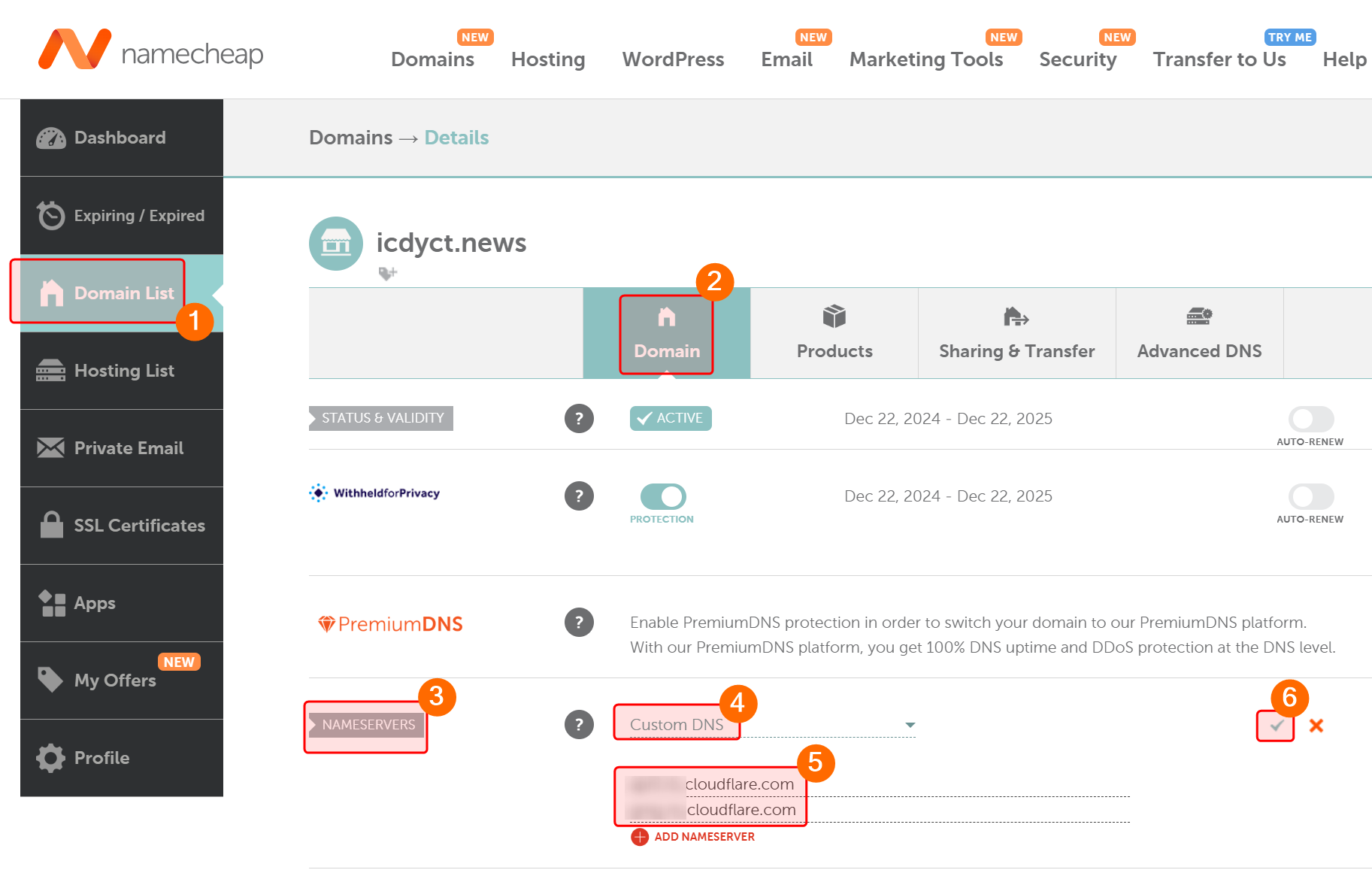The width and height of the screenshot is (1372, 873).
Task: Open the Domains top navigation menu
Action: [432, 59]
